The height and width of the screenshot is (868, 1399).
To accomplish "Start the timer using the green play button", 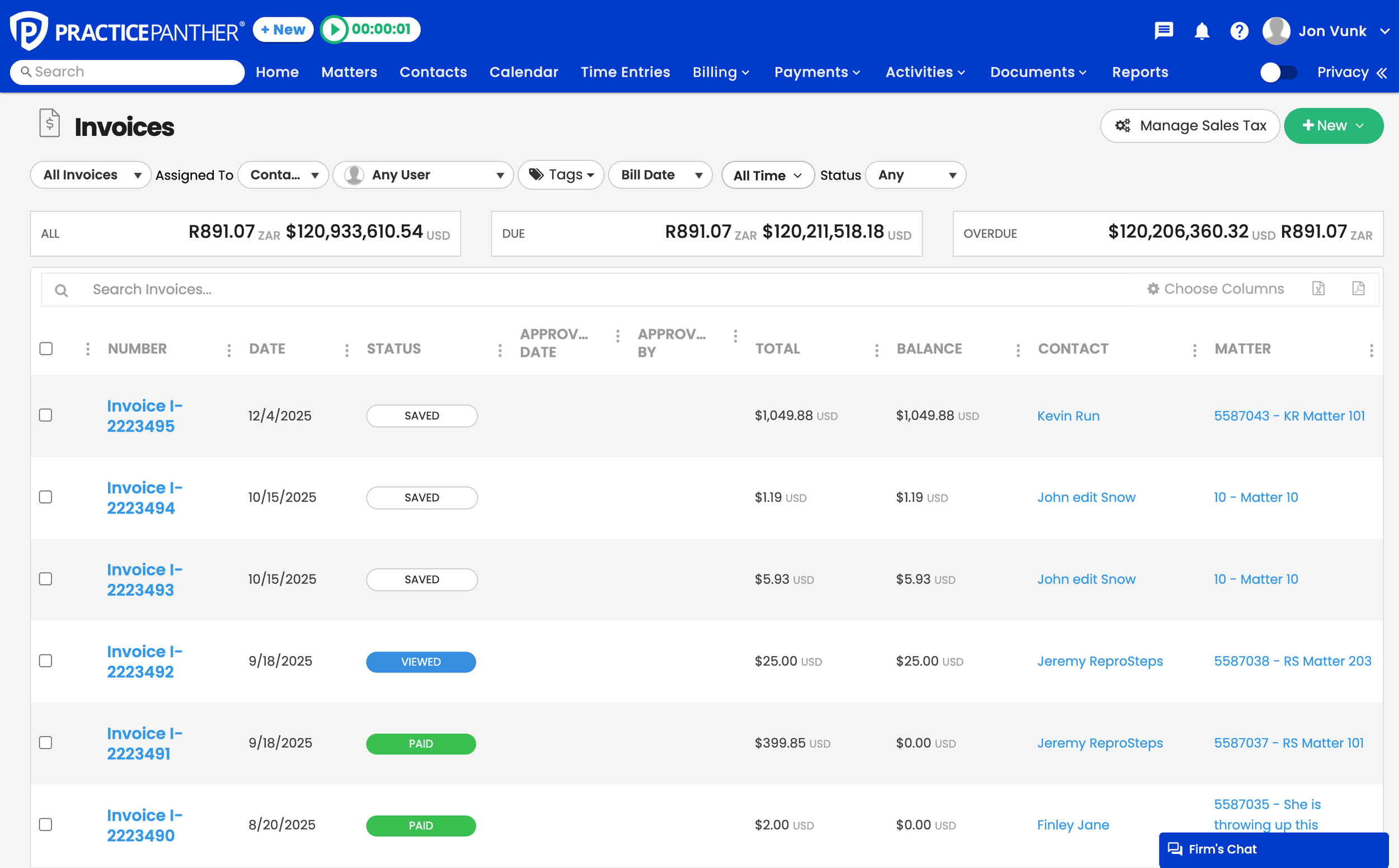I will click(x=336, y=29).
